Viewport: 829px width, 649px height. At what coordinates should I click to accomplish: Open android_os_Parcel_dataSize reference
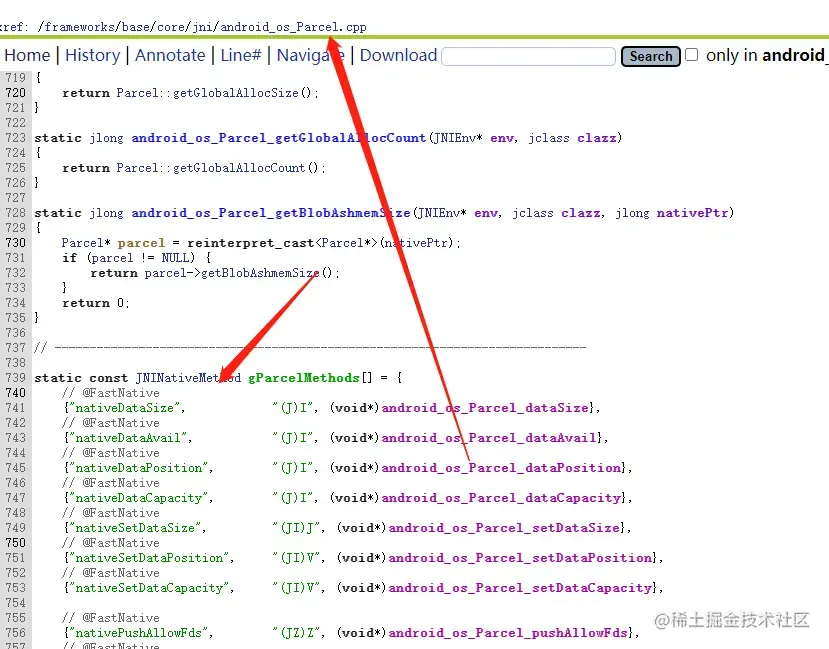click(485, 408)
